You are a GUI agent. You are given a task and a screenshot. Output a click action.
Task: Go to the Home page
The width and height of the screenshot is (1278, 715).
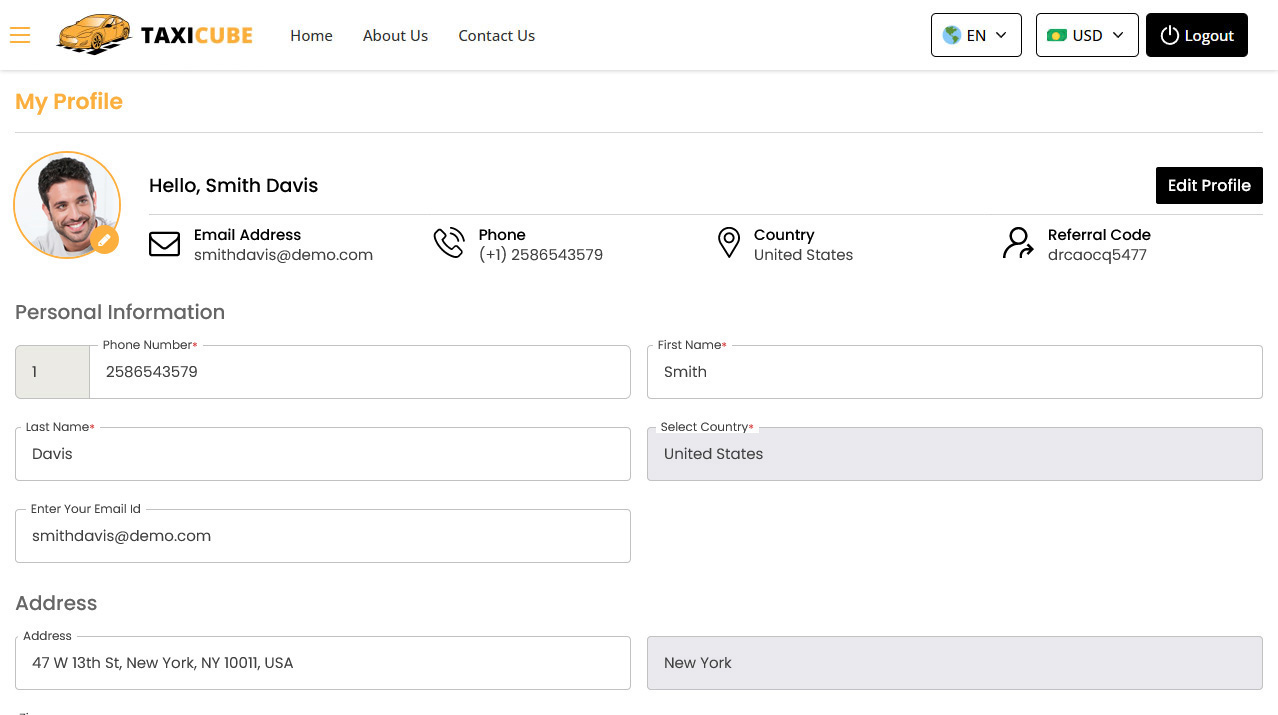pyautogui.click(x=311, y=35)
